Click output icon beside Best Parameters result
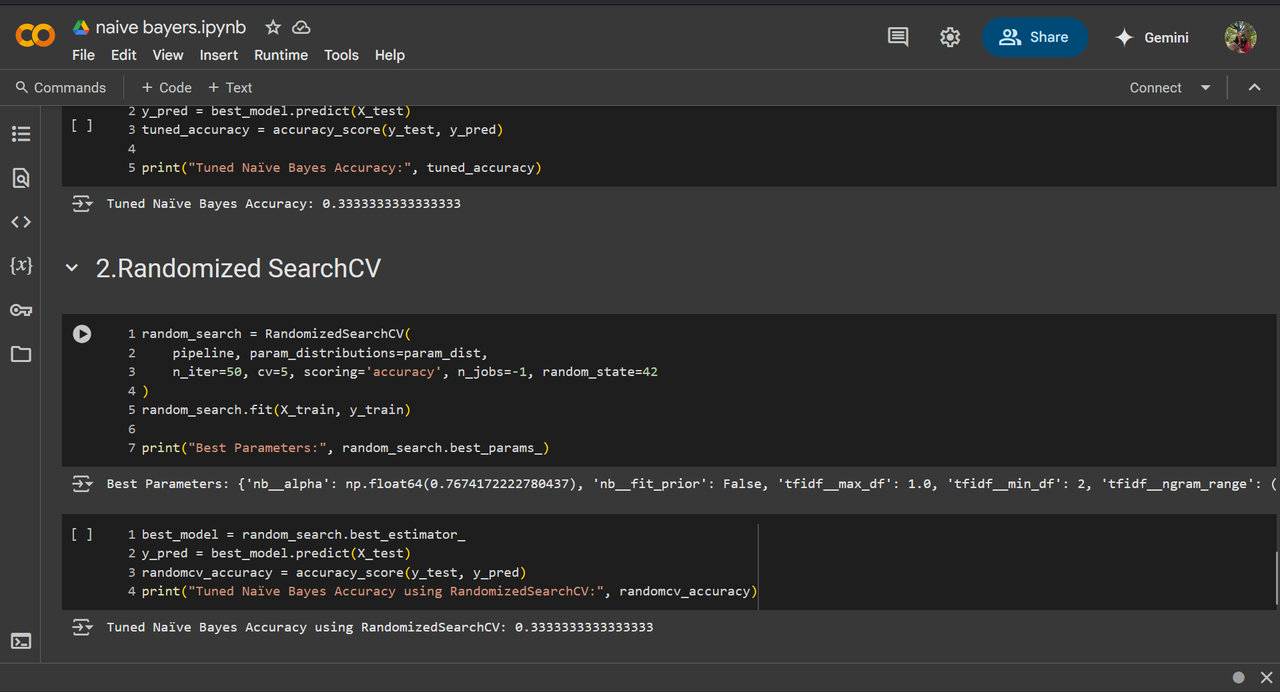This screenshot has width=1280, height=692. tap(83, 484)
